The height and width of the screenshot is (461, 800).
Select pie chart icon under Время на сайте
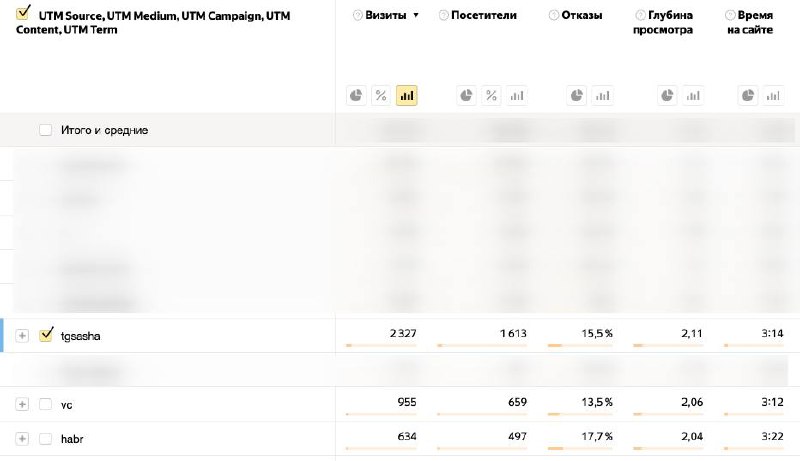coord(747,96)
